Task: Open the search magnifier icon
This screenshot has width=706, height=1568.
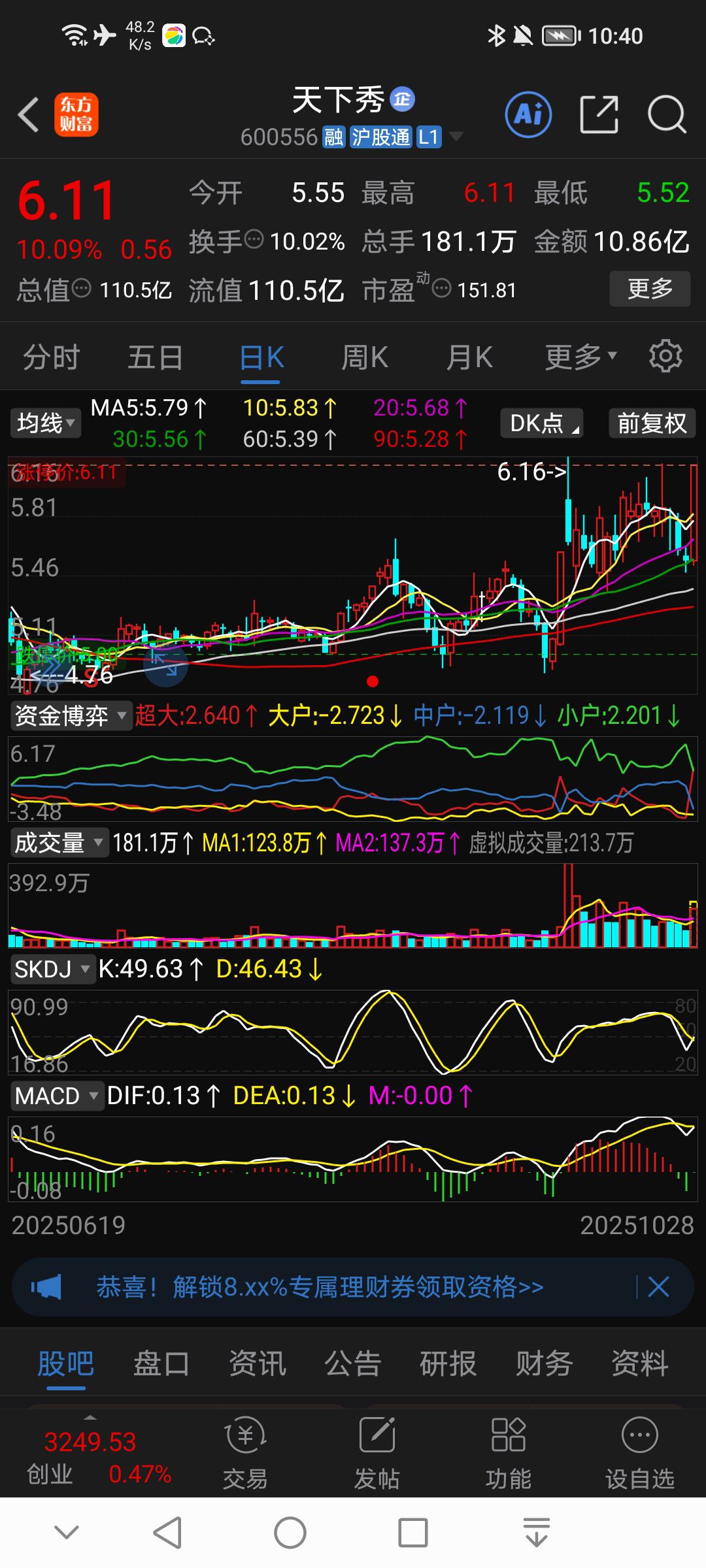Action: 667,115
